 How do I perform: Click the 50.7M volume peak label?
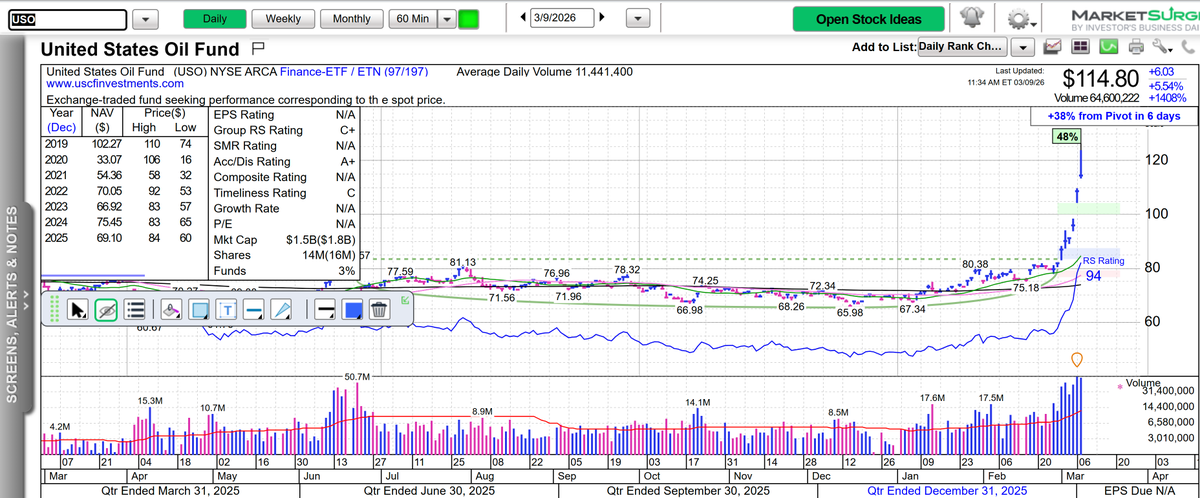[x=357, y=376]
